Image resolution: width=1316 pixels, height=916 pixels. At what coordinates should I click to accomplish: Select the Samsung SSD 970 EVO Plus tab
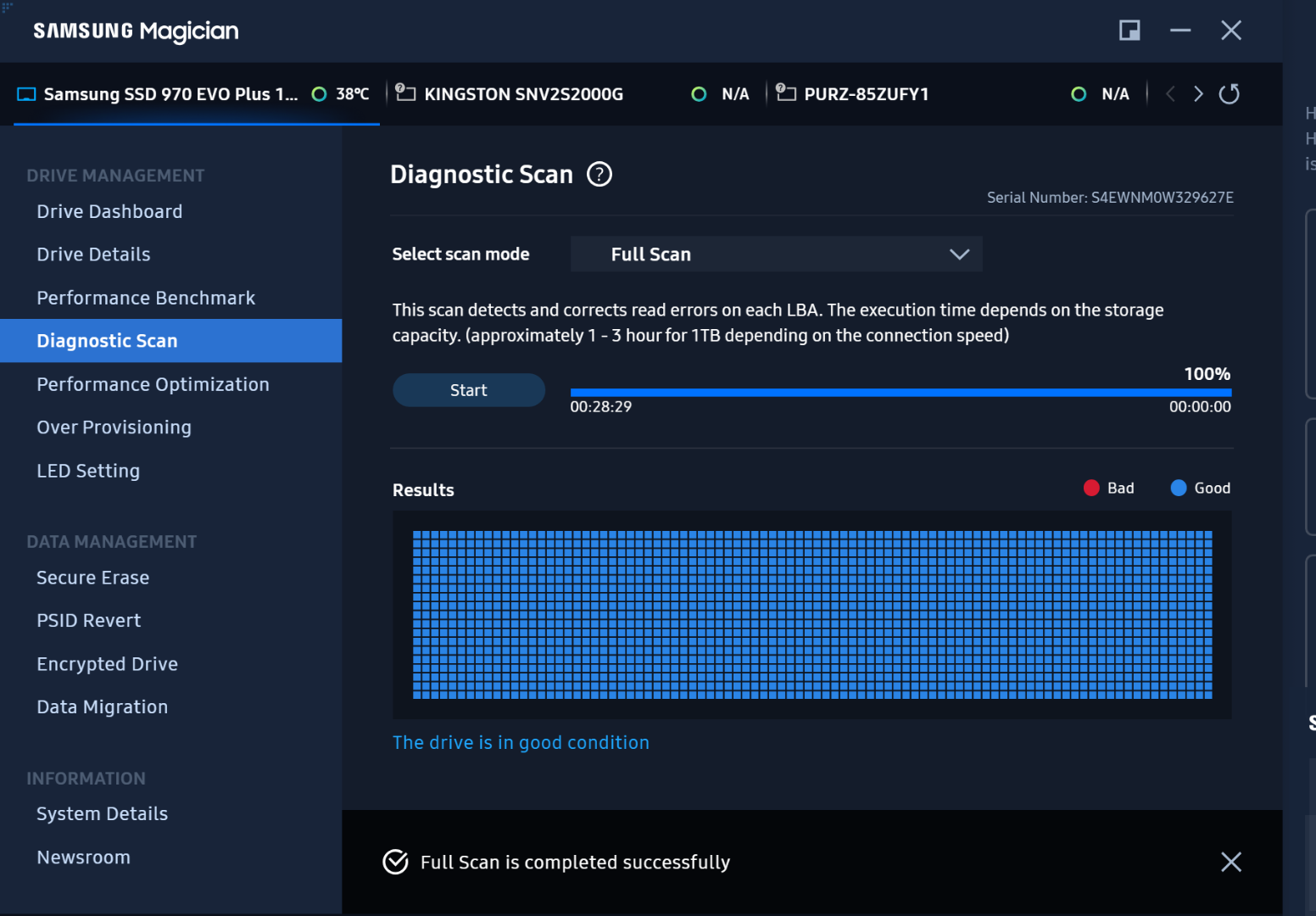196,94
